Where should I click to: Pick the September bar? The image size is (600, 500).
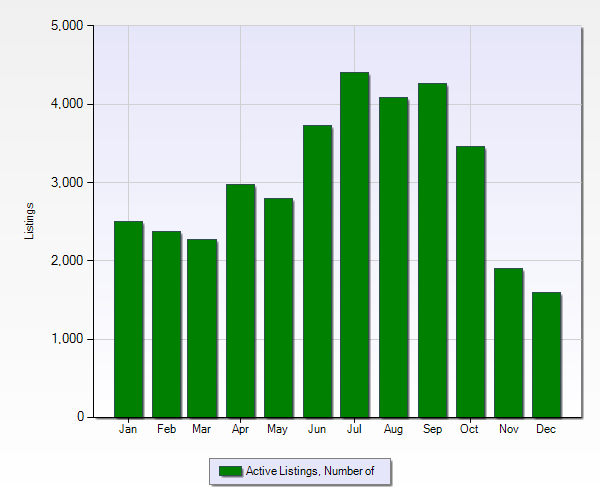[x=432, y=250]
